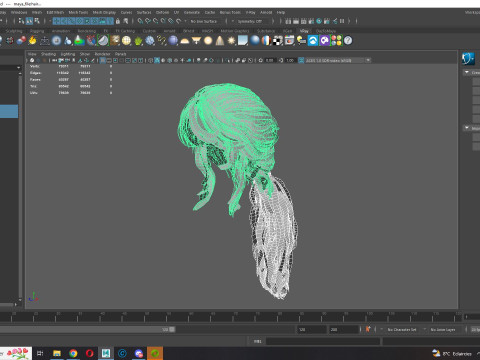Open the Edit Mesh menu

pos(55,12)
